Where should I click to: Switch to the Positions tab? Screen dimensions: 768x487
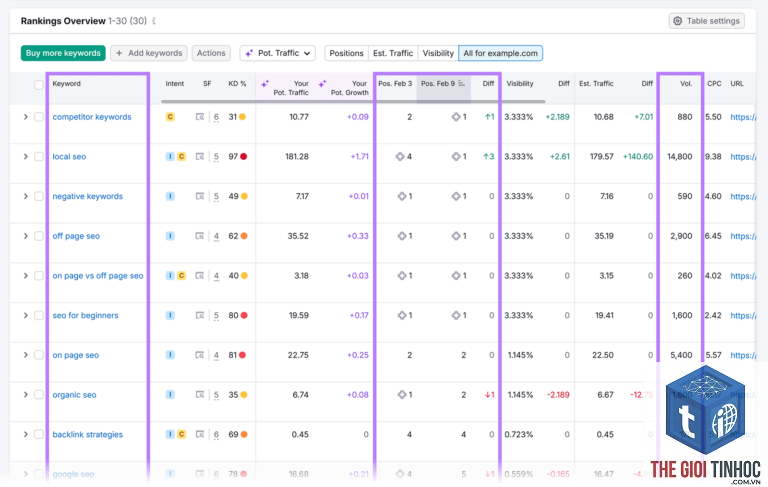pos(346,53)
